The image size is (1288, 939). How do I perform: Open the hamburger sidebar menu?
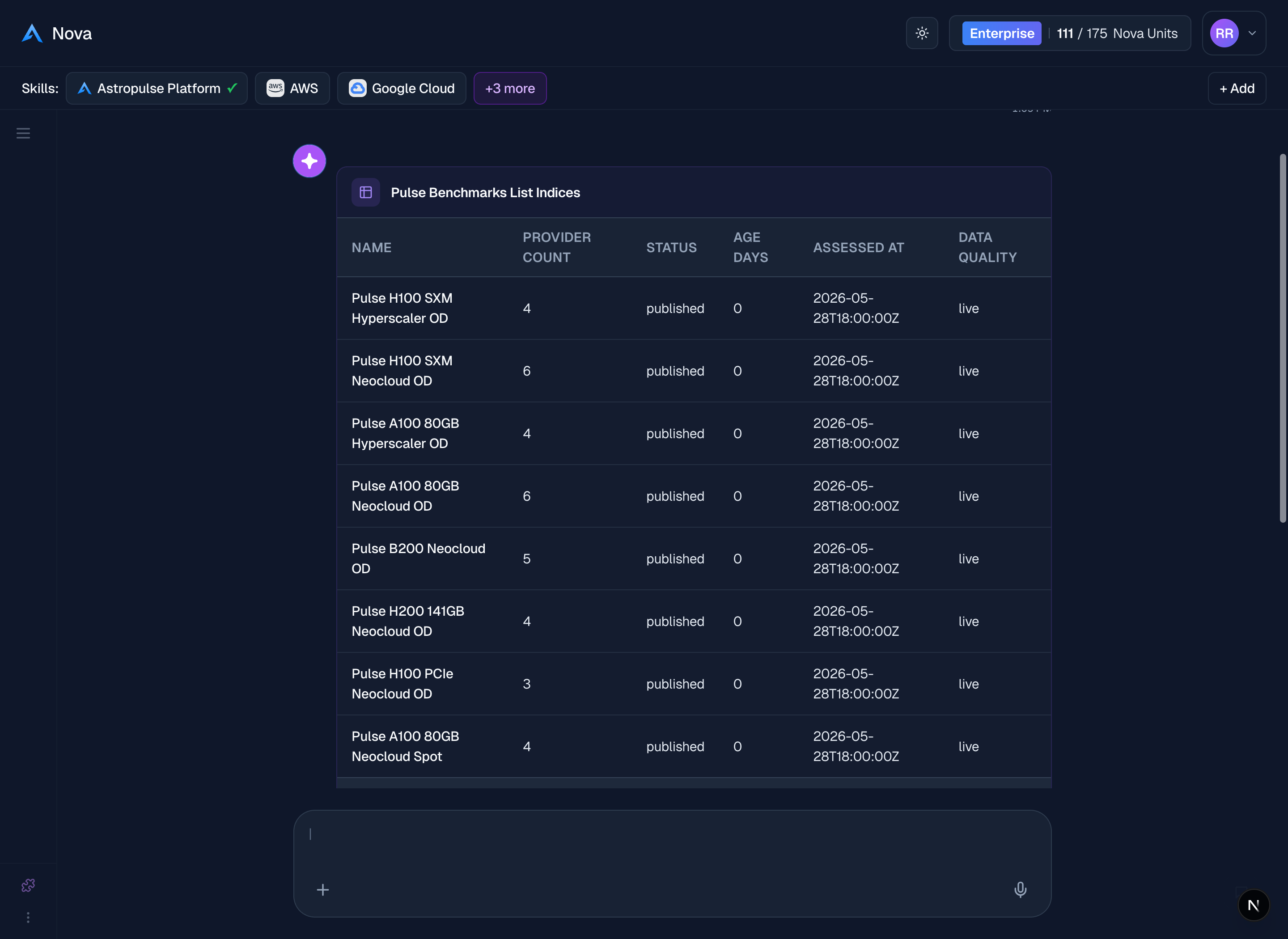pyautogui.click(x=23, y=134)
